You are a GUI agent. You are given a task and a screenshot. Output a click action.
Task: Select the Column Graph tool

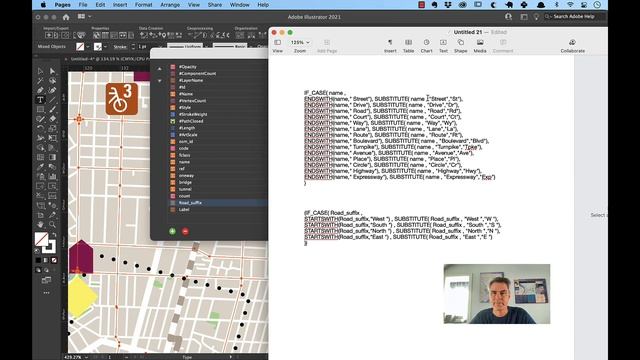[53, 176]
